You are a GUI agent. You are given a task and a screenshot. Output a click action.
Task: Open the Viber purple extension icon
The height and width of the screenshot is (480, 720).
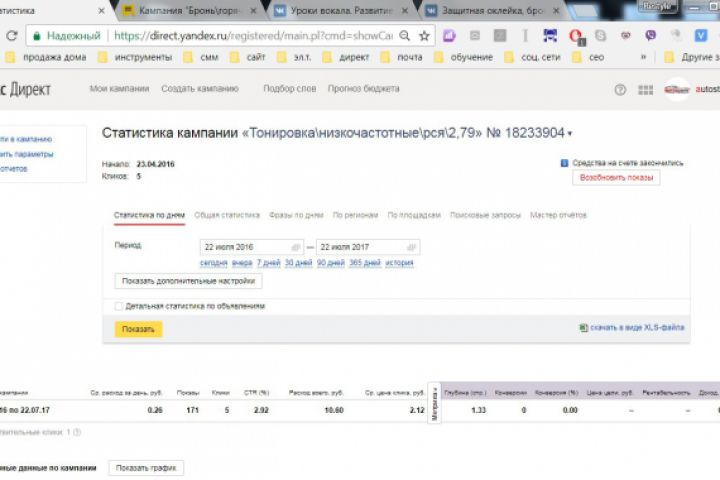[x=651, y=35]
